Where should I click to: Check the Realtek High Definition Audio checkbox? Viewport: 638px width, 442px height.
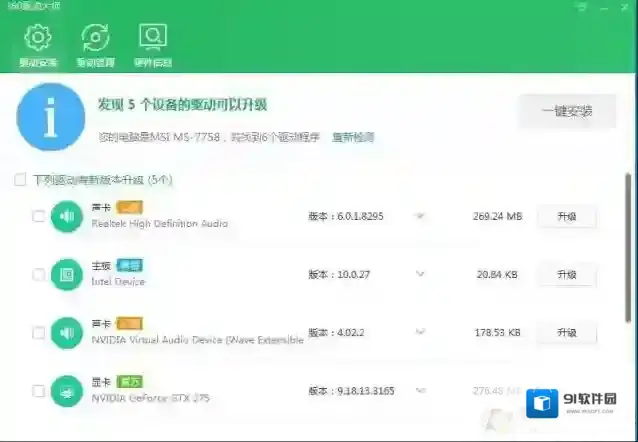tap(38, 216)
